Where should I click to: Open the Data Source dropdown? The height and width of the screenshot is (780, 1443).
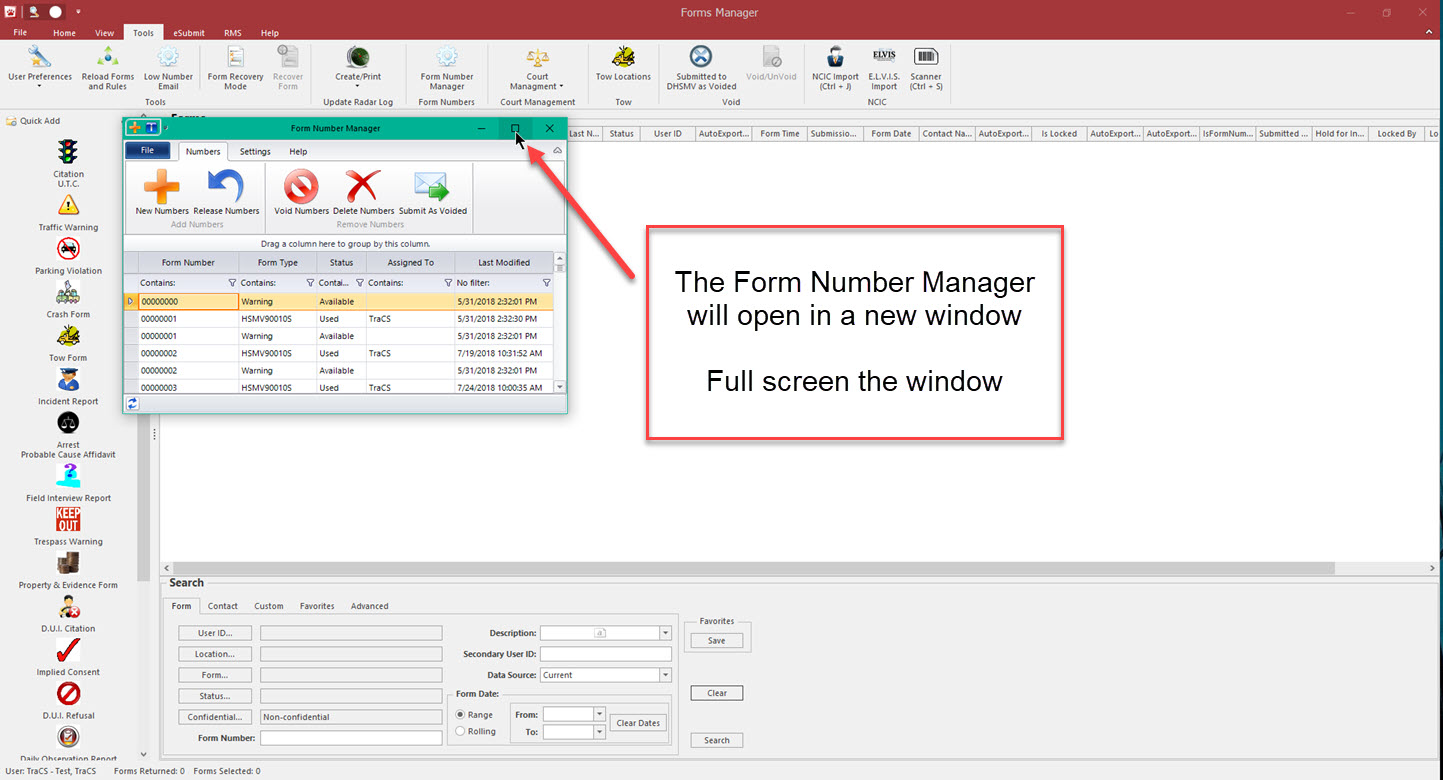[665, 675]
